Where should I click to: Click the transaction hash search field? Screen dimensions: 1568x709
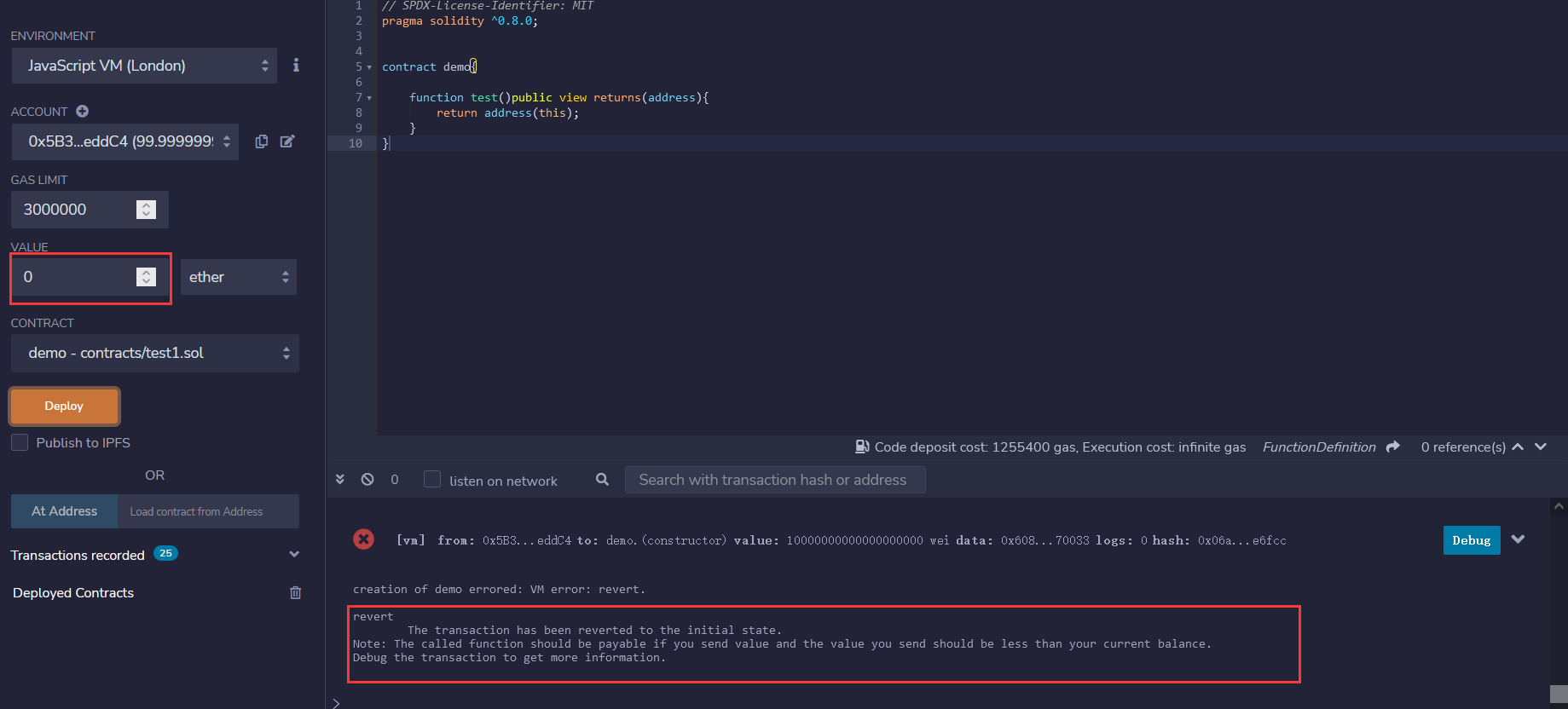click(x=775, y=480)
